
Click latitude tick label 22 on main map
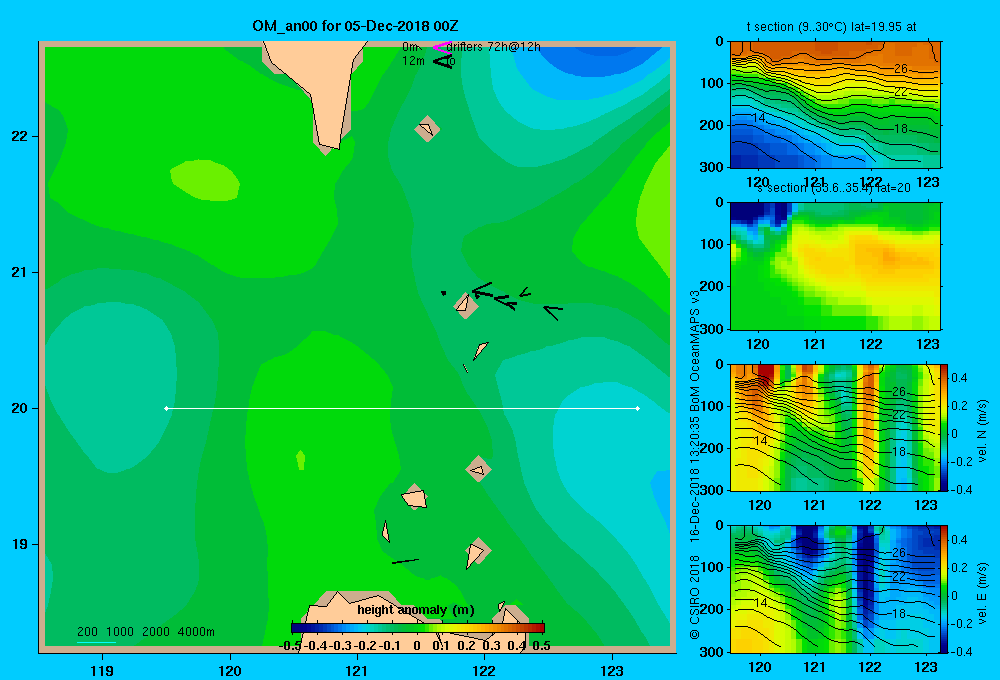[20, 137]
